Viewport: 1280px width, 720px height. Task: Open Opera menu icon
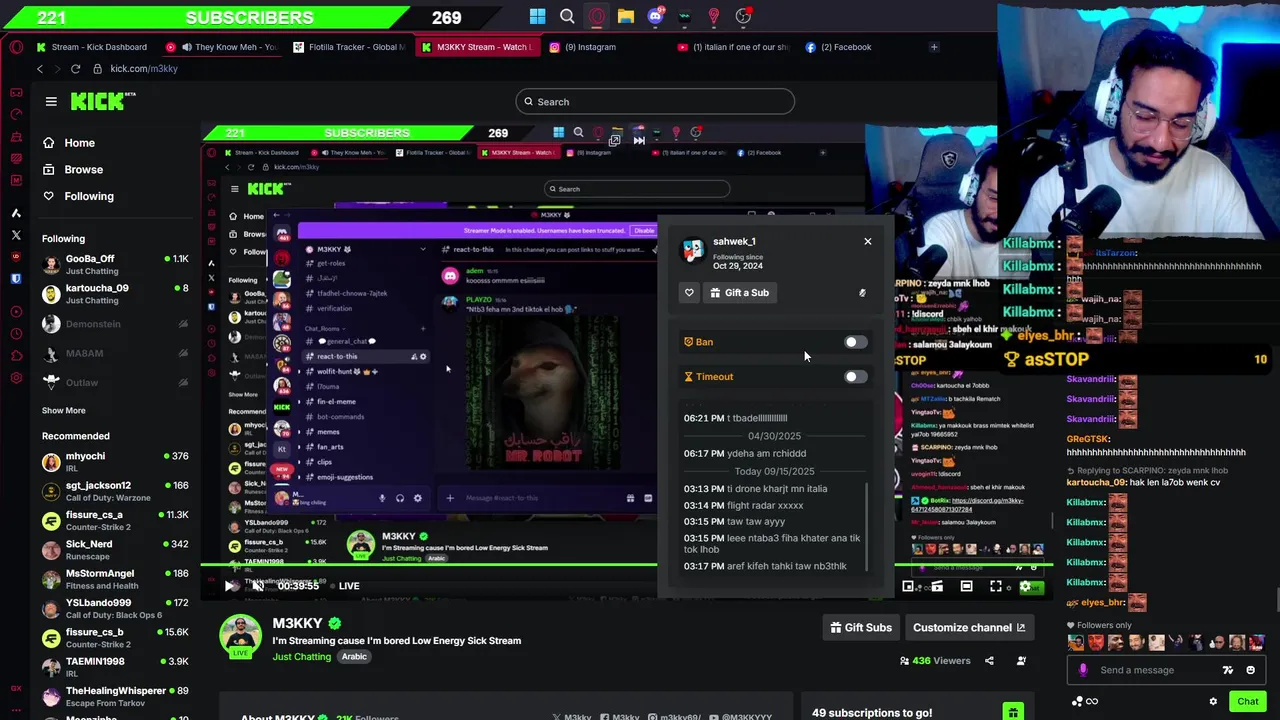16,47
